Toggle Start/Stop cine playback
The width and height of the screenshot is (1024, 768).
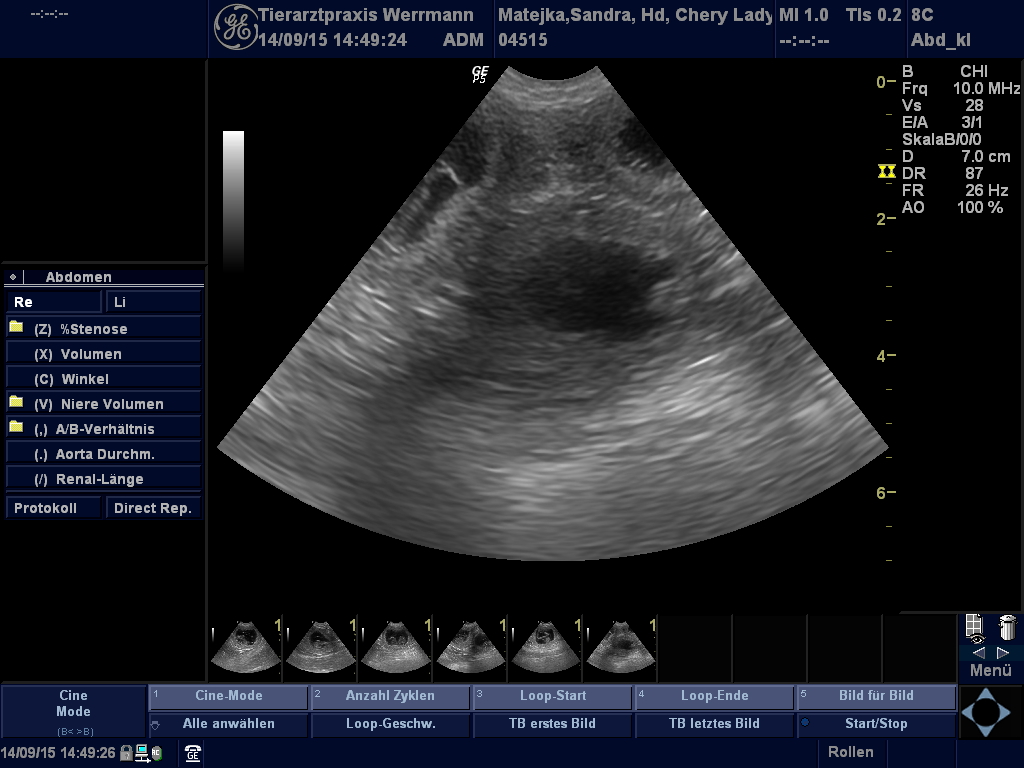pos(876,724)
